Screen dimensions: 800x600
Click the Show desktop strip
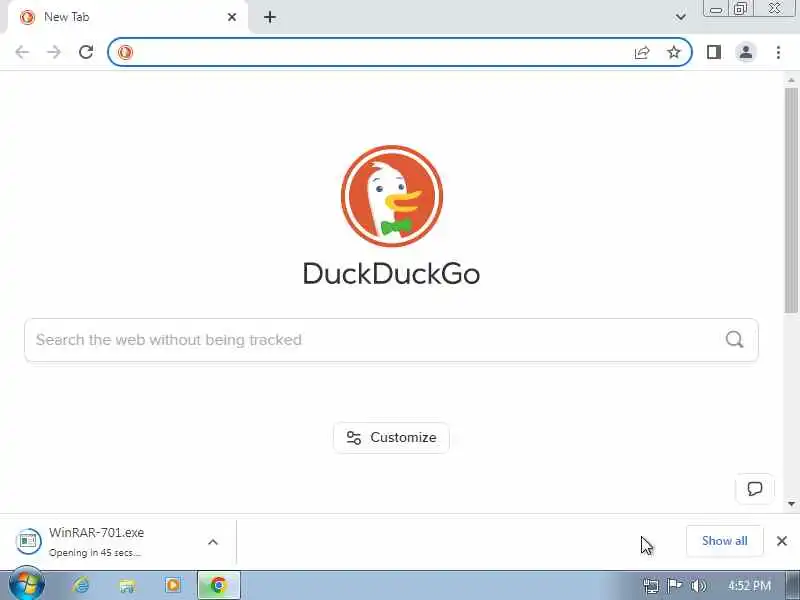tap(793, 585)
